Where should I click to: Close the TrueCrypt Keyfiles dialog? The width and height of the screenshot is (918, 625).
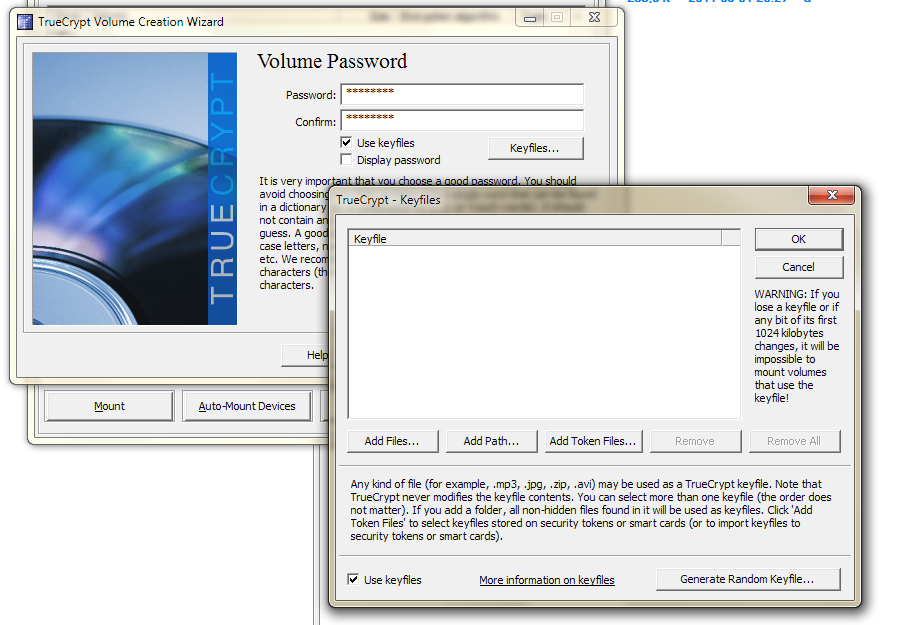coord(831,195)
